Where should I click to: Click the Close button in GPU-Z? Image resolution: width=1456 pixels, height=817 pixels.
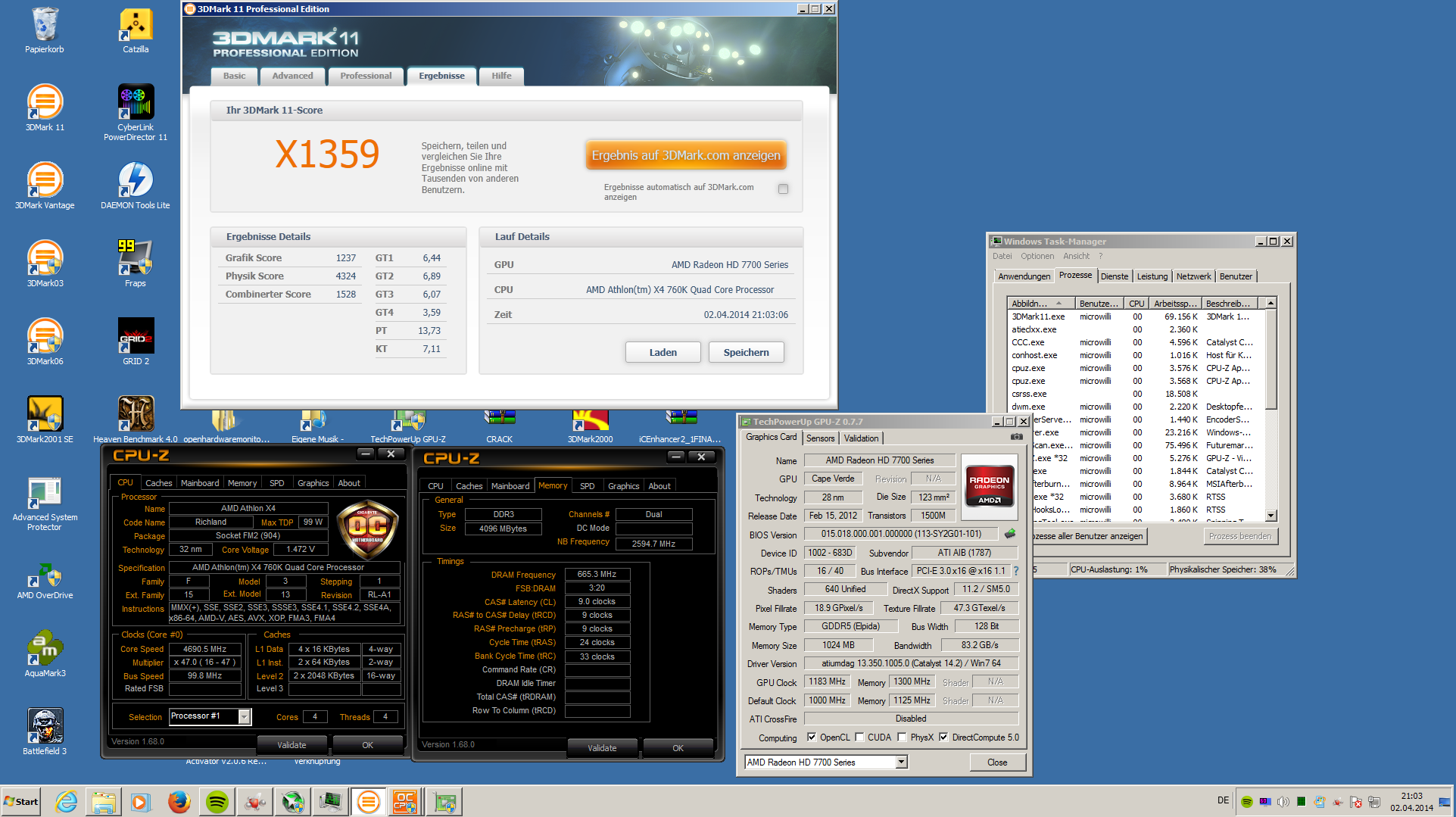pos(997,762)
